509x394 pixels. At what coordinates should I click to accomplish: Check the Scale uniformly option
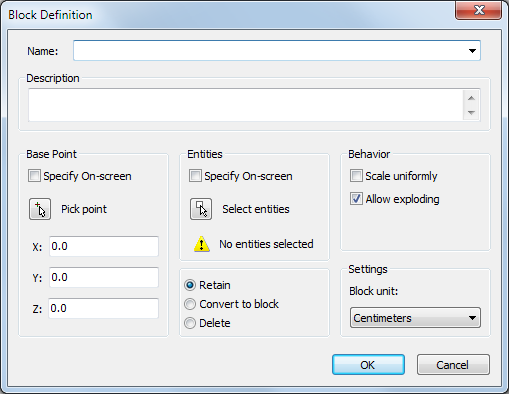tap(356, 176)
